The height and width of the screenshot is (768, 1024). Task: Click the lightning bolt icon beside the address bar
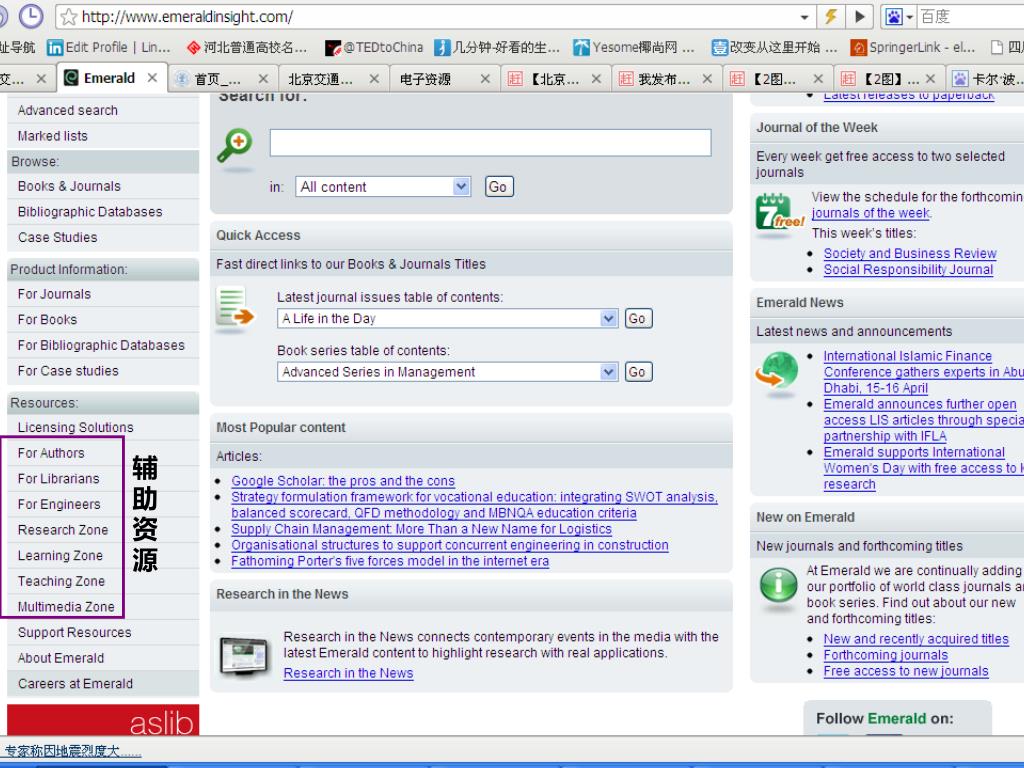click(831, 16)
